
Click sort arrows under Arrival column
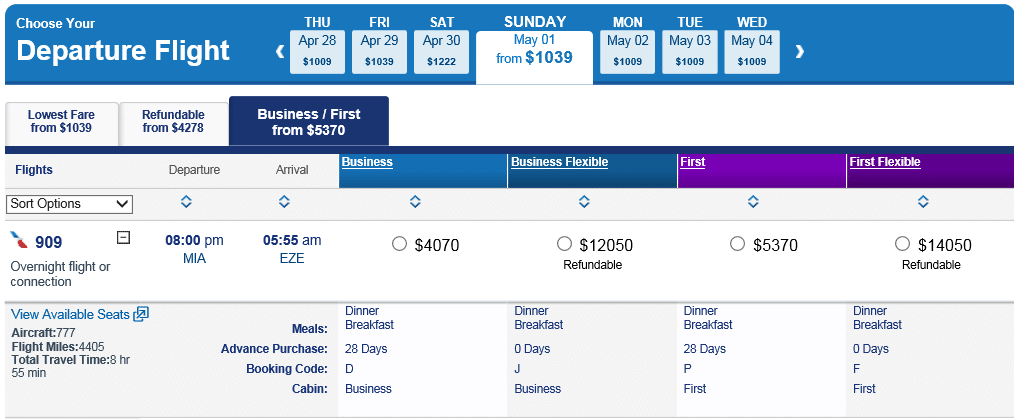[x=284, y=202]
